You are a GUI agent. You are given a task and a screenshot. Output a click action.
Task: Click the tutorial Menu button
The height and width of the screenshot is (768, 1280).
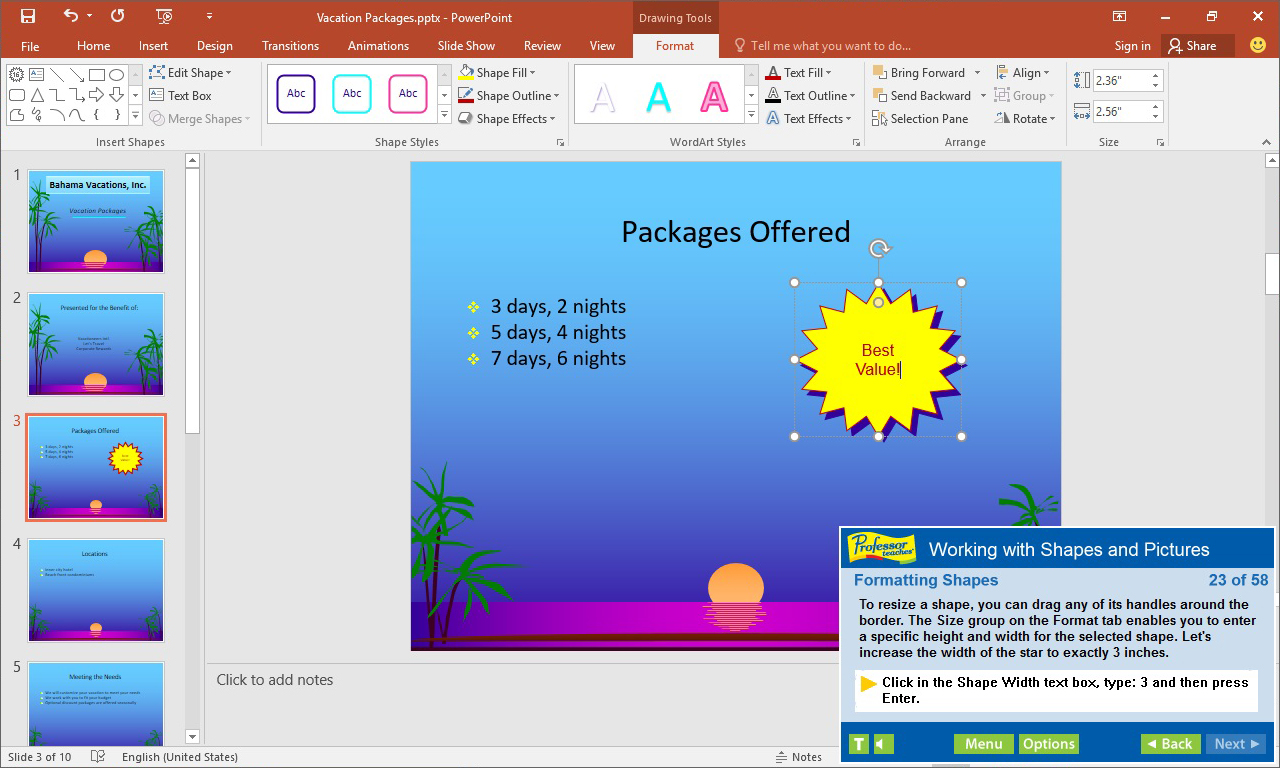[983, 744]
